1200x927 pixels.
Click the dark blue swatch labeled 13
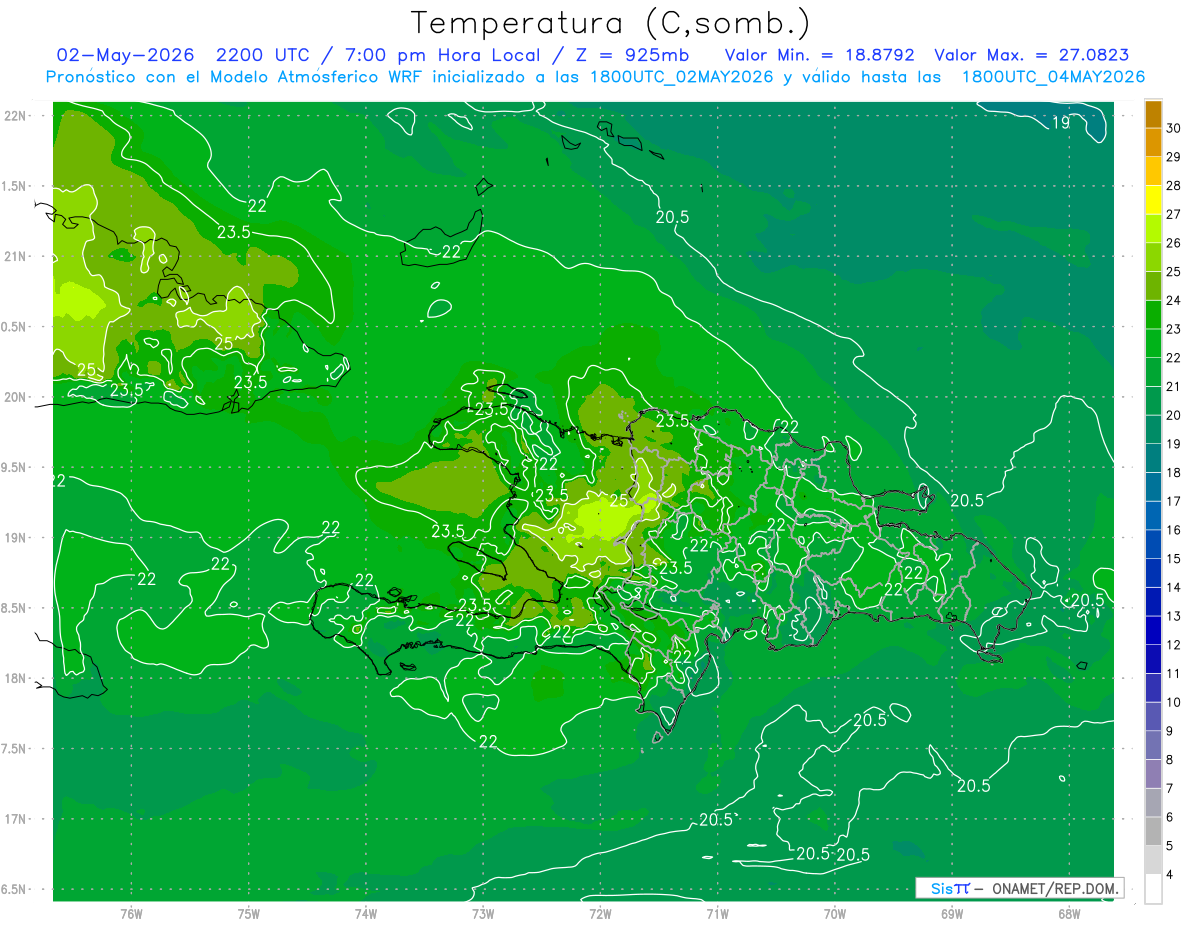(1153, 602)
